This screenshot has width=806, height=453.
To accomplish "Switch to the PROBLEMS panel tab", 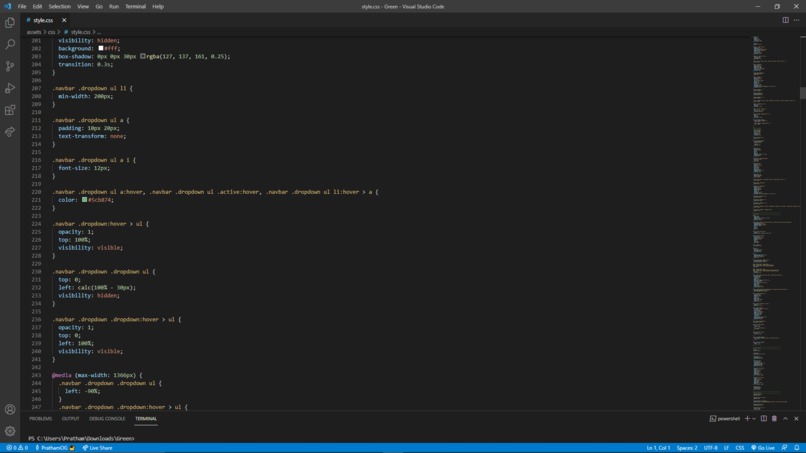I will click(x=41, y=419).
